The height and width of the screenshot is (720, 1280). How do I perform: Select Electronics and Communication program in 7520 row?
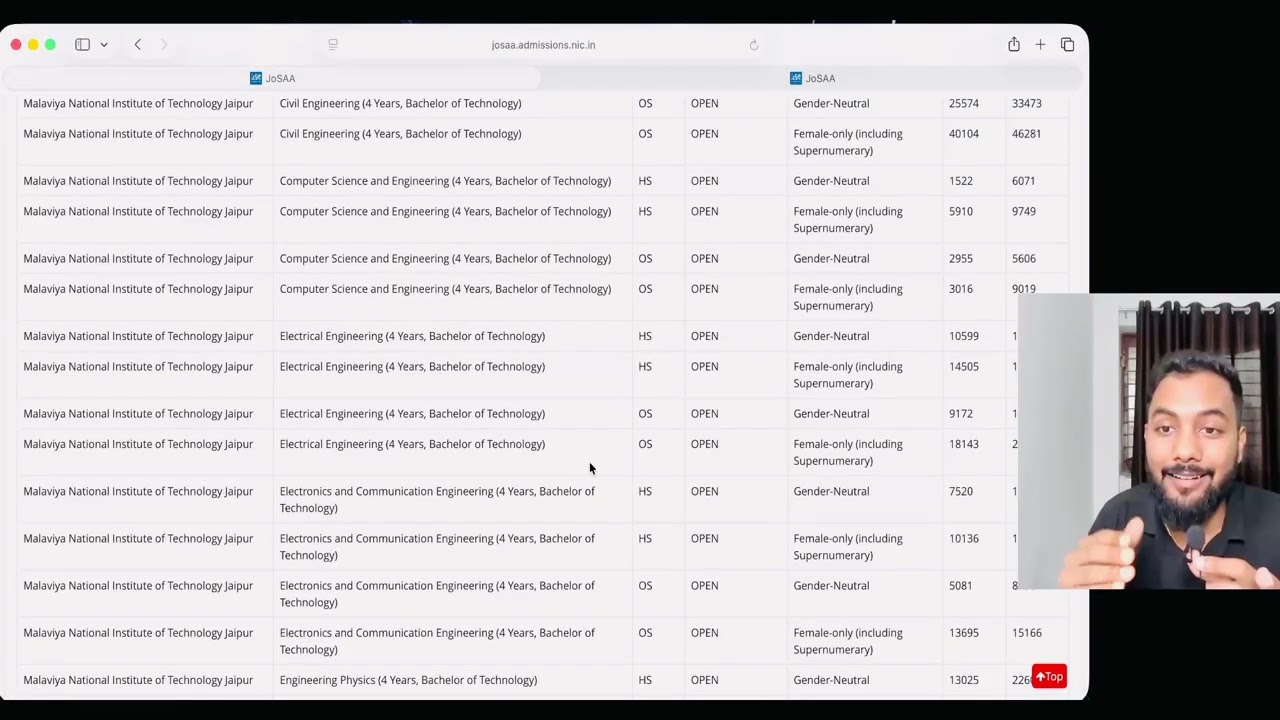(x=437, y=500)
